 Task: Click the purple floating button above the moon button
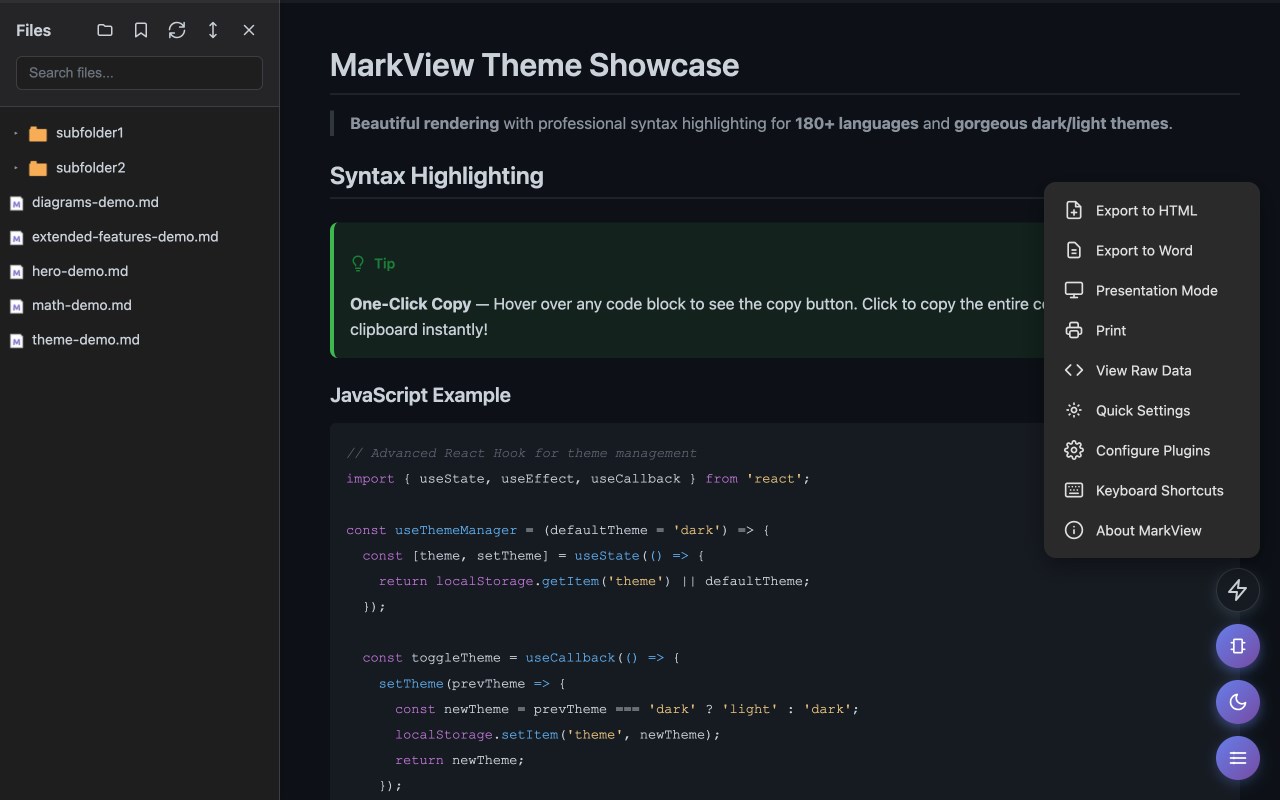tap(1238, 646)
